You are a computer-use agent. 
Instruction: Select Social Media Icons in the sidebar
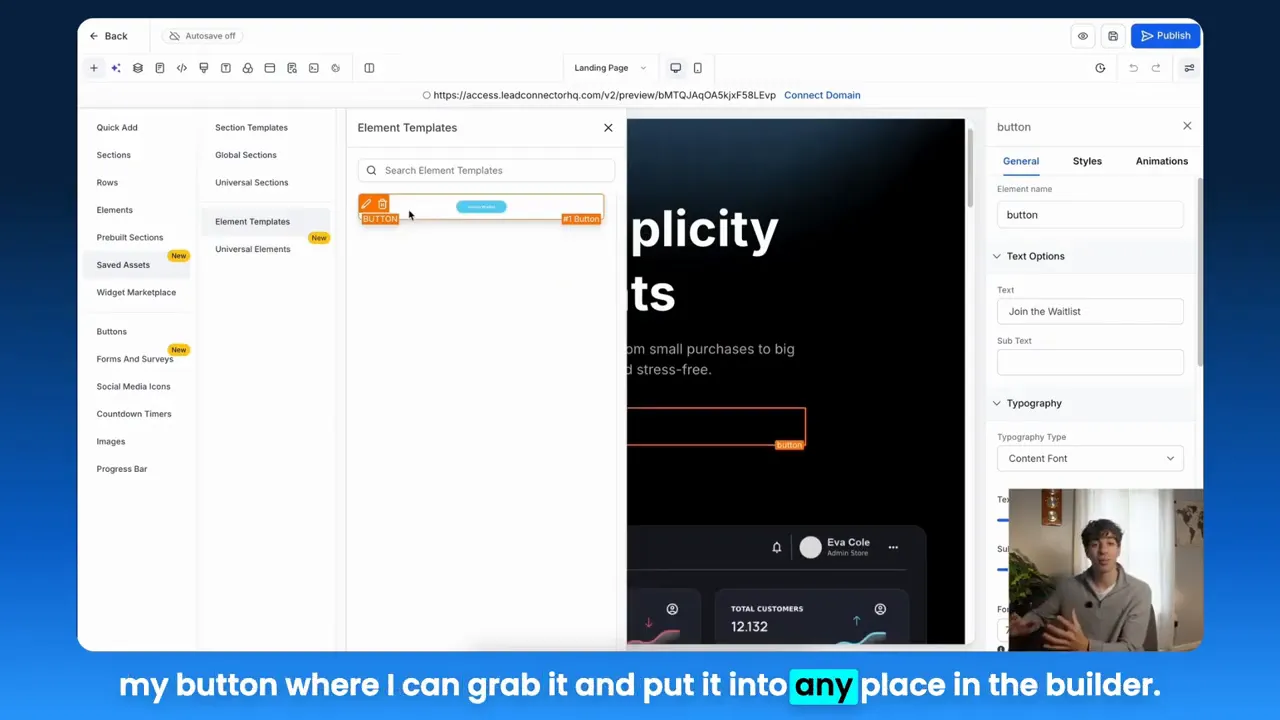(x=133, y=386)
